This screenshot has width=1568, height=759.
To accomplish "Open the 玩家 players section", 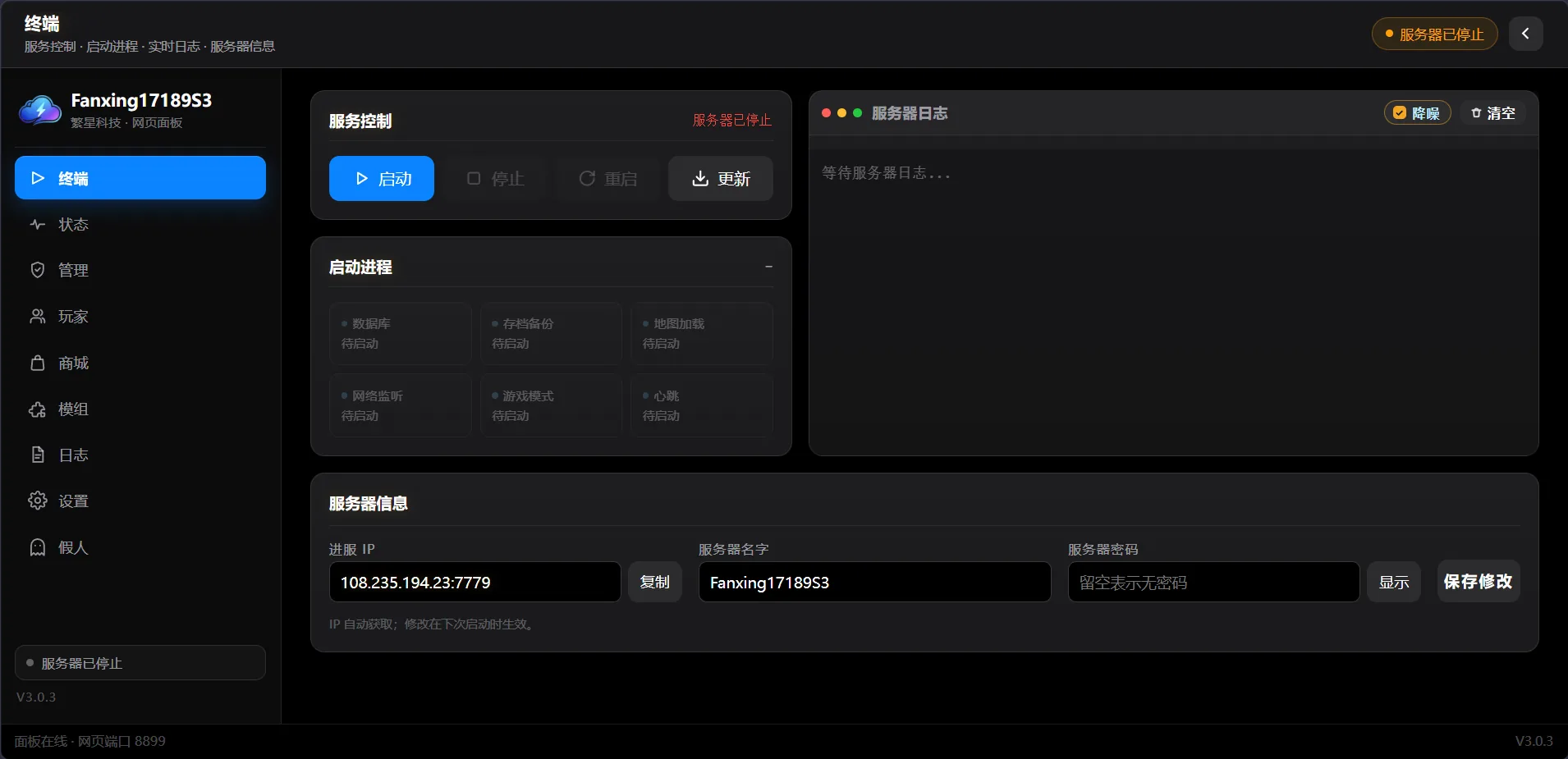I will 140,316.
